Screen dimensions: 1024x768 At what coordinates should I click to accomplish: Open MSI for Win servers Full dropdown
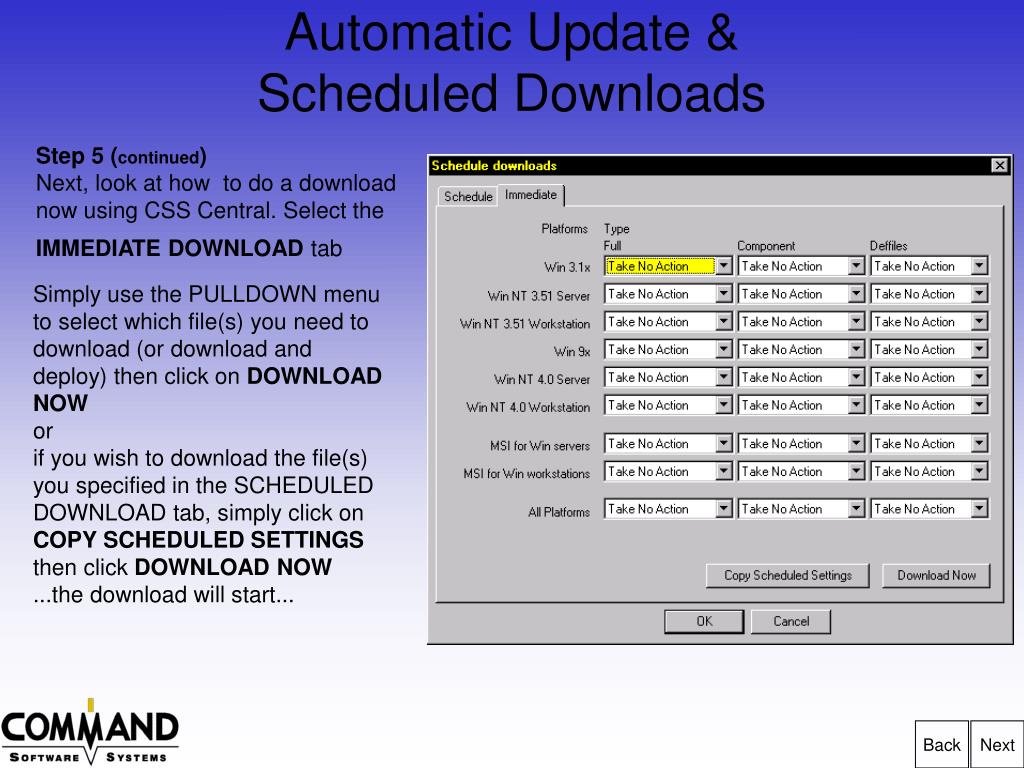(x=668, y=444)
